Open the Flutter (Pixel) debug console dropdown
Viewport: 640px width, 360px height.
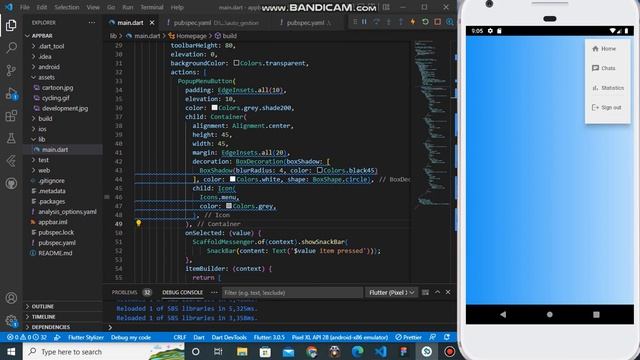pyautogui.click(x=391, y=292)
